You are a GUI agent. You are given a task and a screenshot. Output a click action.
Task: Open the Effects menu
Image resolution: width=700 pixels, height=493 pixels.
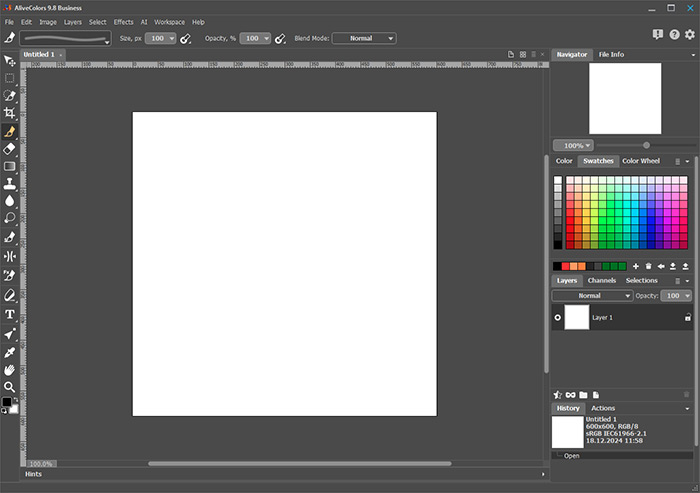coord(123,22)
